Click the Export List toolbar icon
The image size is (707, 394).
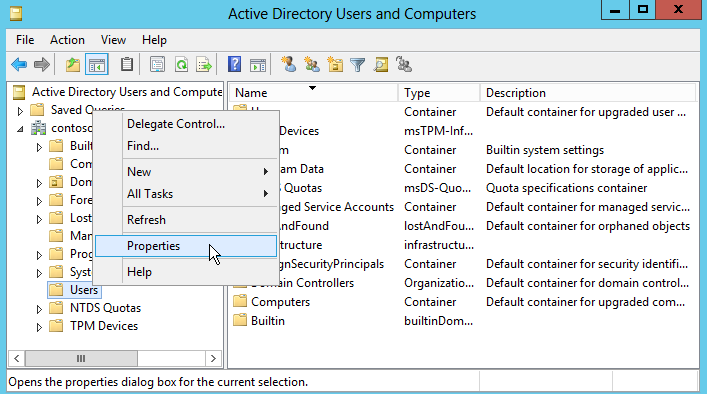tap(204, 65)
